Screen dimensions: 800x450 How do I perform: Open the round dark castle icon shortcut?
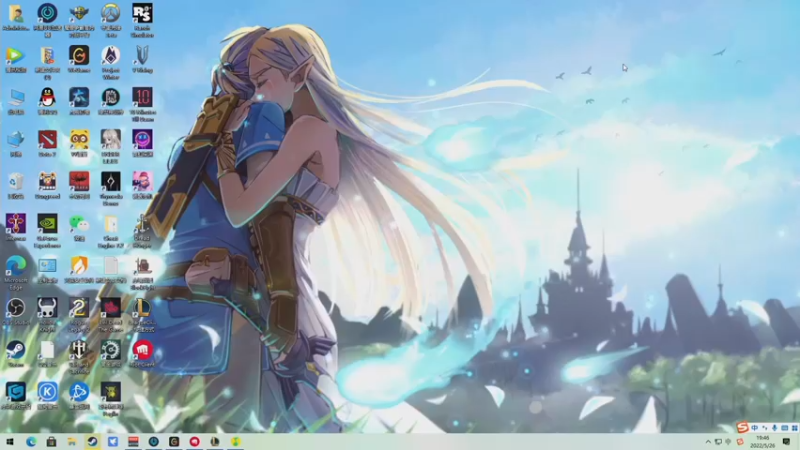pos(111,97)
